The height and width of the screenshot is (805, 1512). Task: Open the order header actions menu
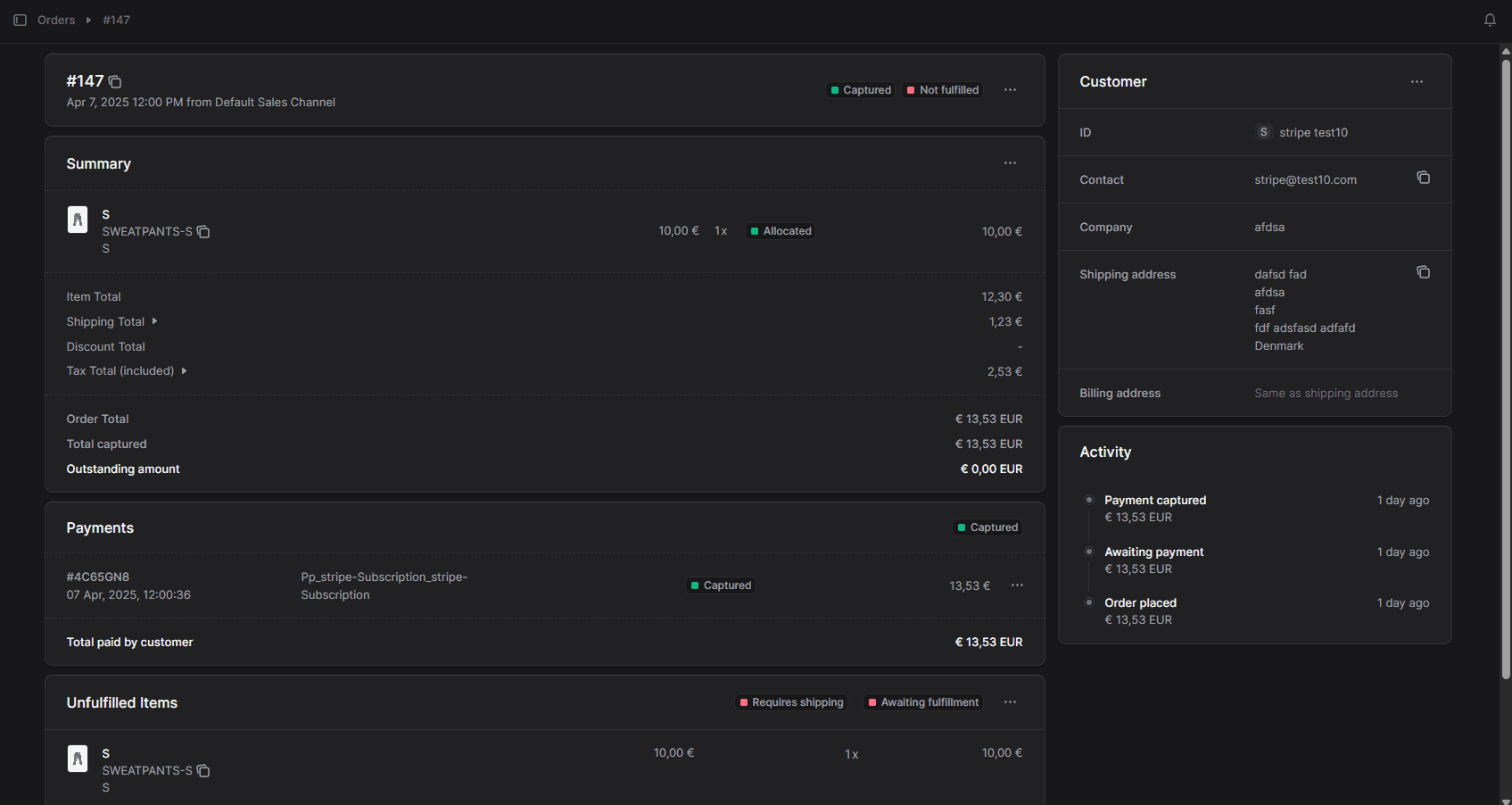click(1010, 89)
